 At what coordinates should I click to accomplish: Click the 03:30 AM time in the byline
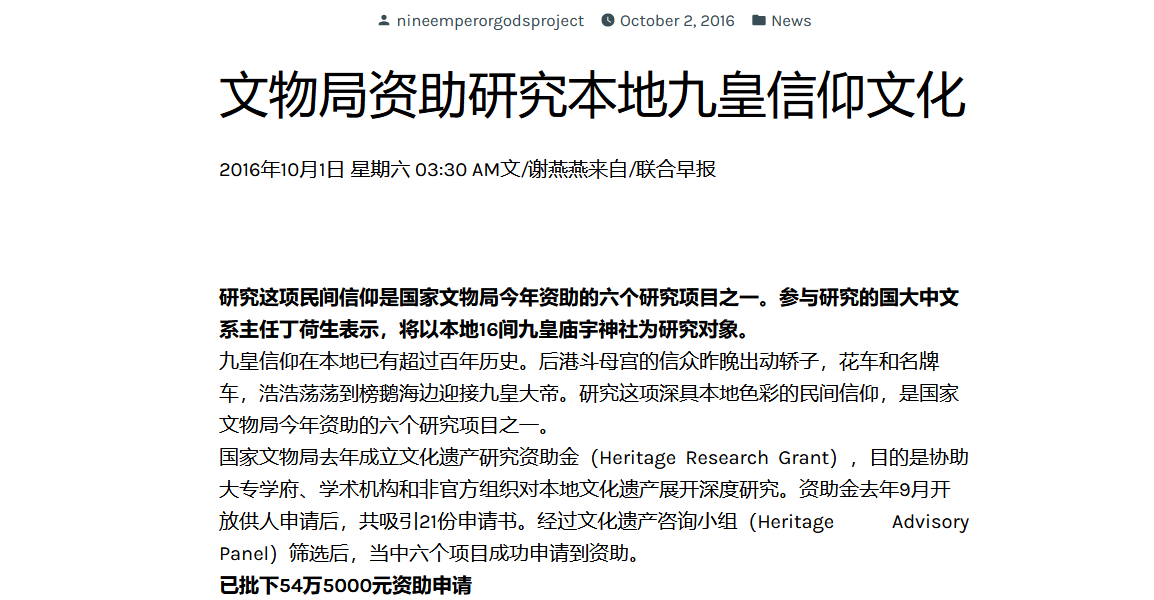point(457,169)
